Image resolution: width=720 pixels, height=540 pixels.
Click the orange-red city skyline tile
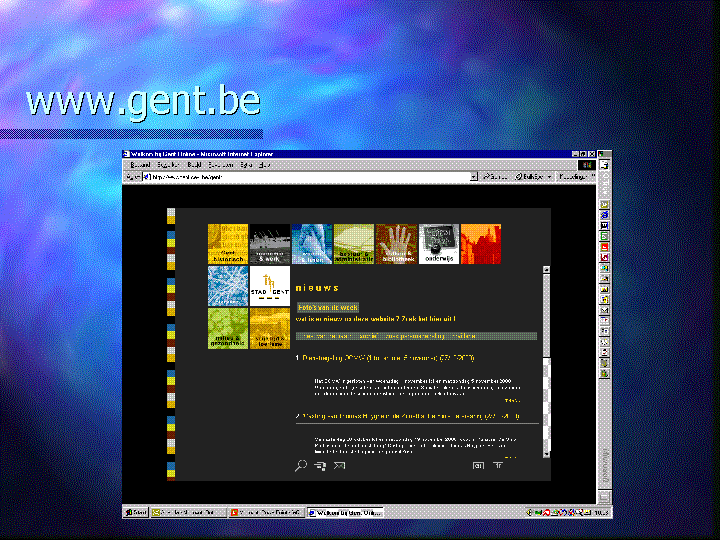click(481, 244)
